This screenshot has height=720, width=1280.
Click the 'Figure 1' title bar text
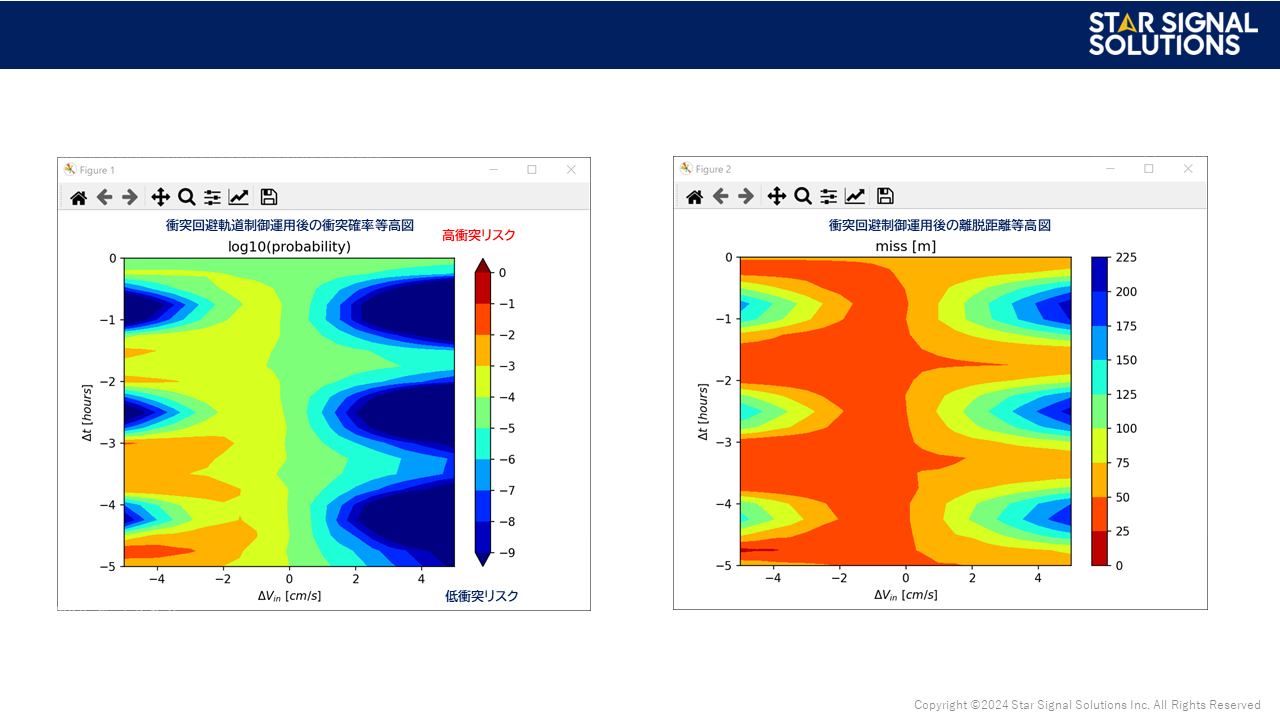(x=97, y=170)
